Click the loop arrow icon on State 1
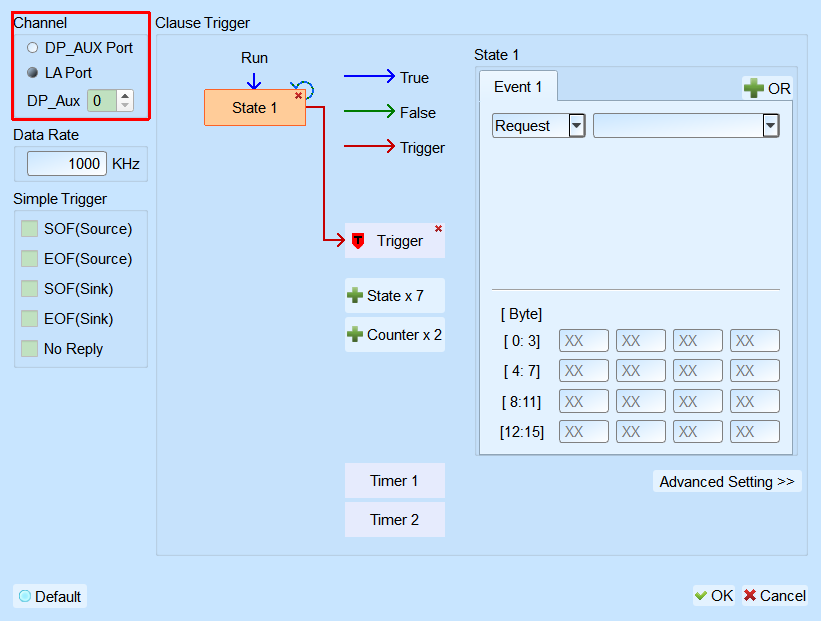821x621 pixels. (305, 88)
